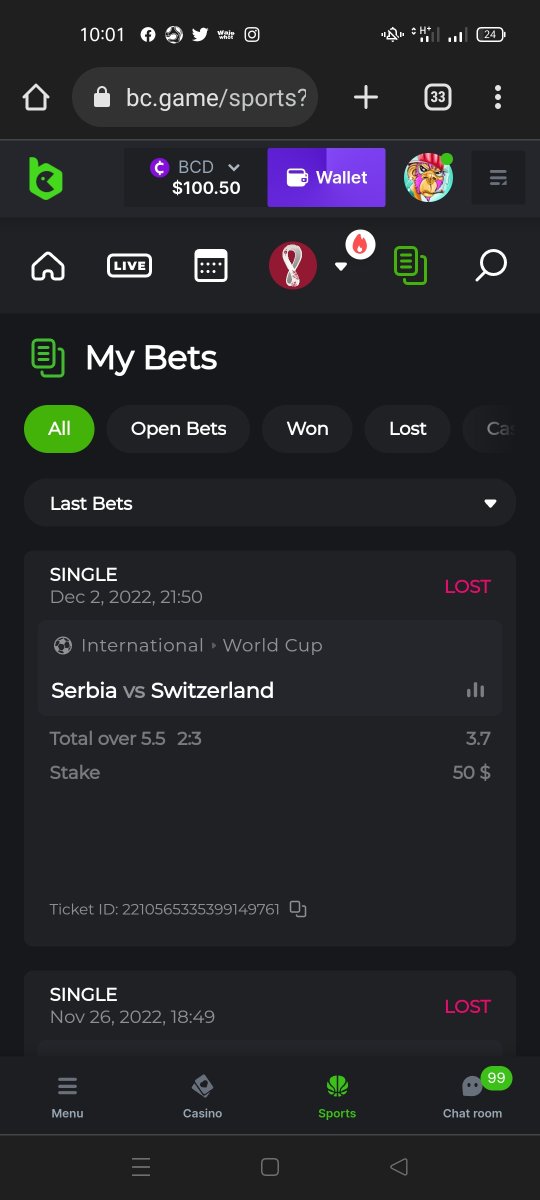This screenshot has width=540, height=1200.
Task: Filter bets by Won
Action: click(x=307, y=429)
